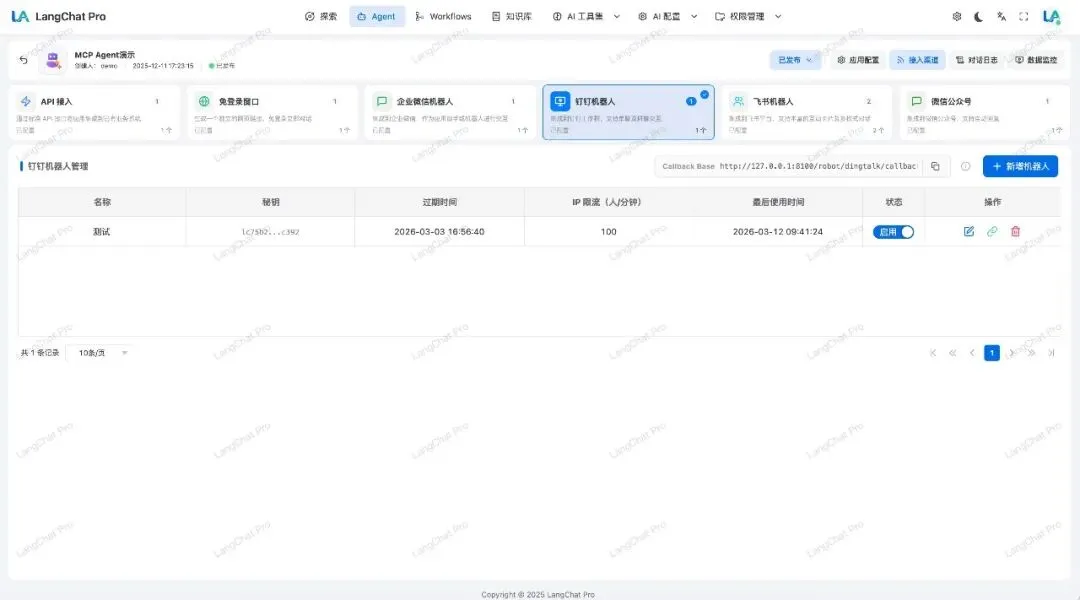Select the 微信公众号 channel card
The width and height of the screenshot is (1080, 600).
point(984,112)
